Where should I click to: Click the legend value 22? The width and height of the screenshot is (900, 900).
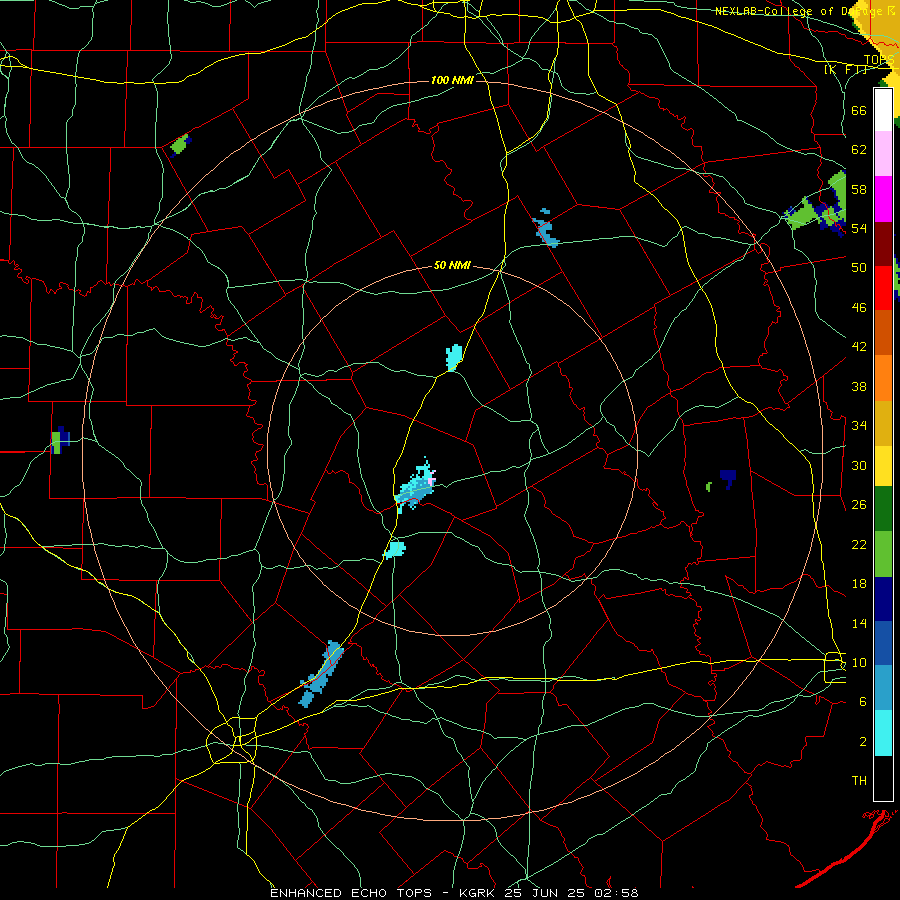point(859,544)
